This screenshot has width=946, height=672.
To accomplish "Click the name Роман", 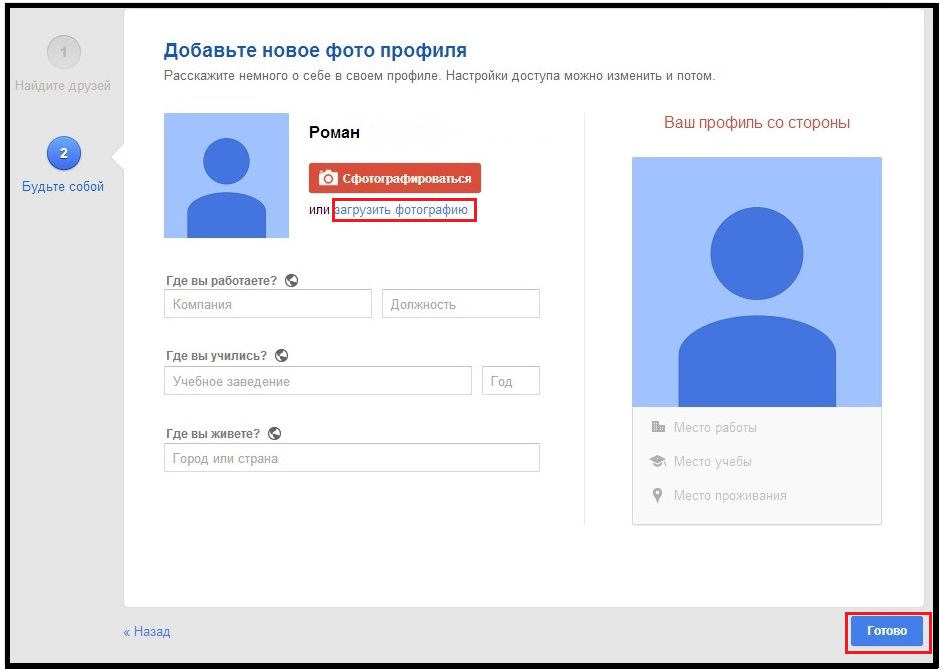I will [334, 132].
